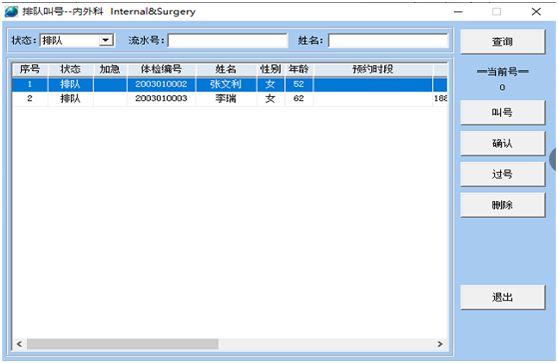Image resolution: width=558 pixels, height=363 pixels.
Task: Click the 过号 button
Action: point(502,174)
